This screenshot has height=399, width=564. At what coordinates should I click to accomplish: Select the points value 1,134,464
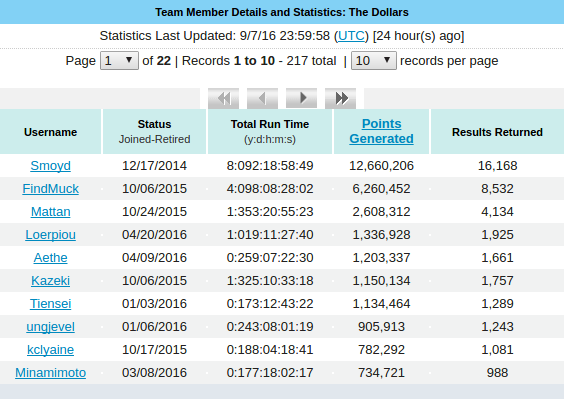pos(381,304)
